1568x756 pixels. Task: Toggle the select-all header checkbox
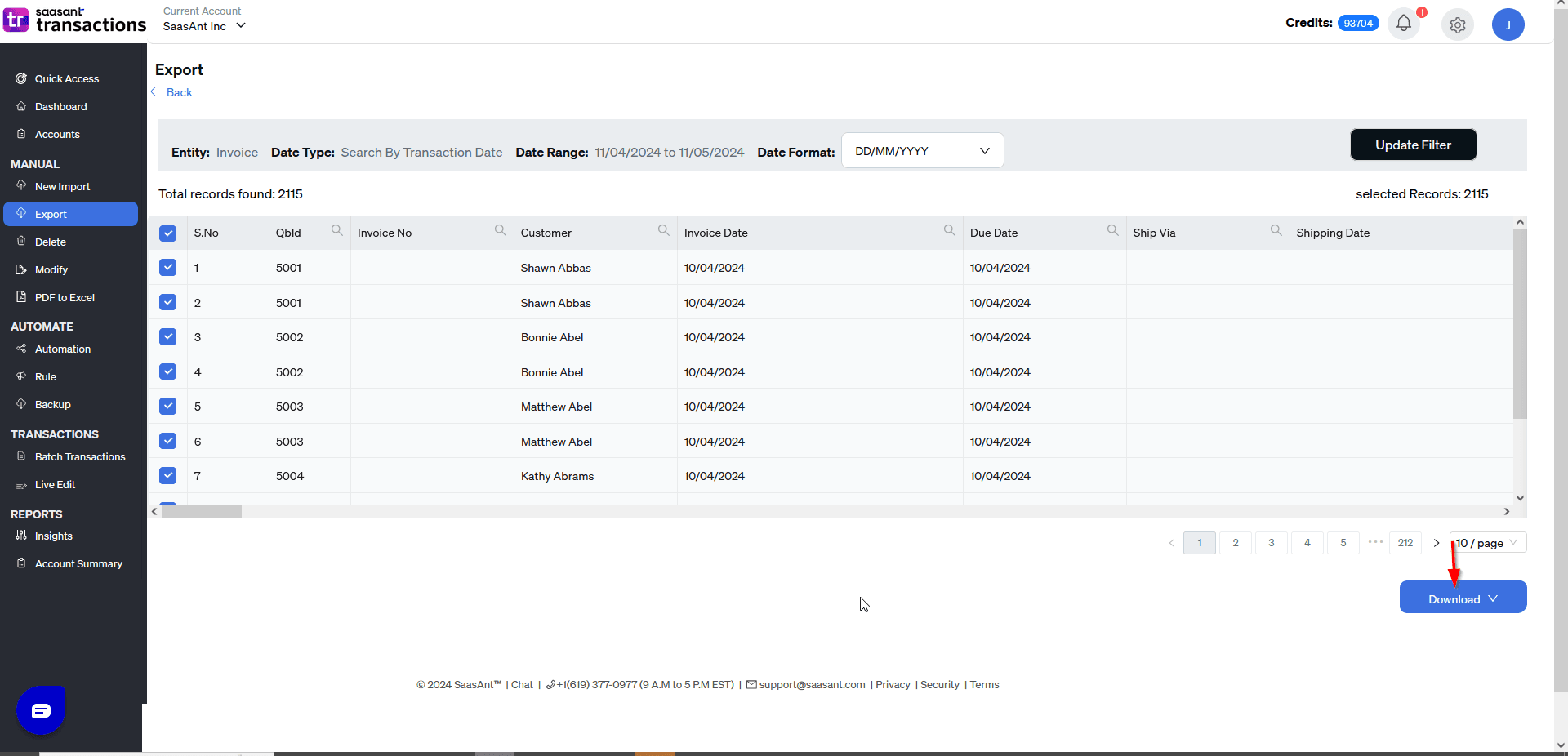168,233
